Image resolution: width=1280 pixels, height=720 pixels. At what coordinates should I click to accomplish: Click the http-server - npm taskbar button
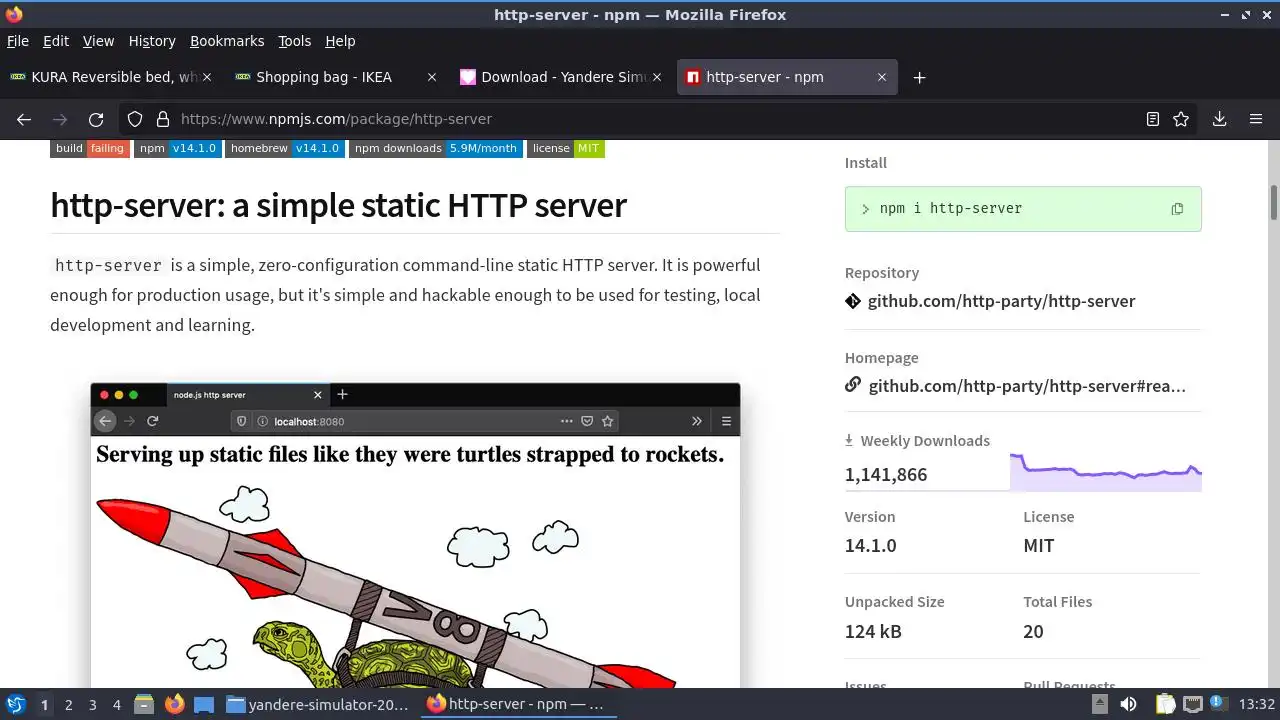(517, 704)
